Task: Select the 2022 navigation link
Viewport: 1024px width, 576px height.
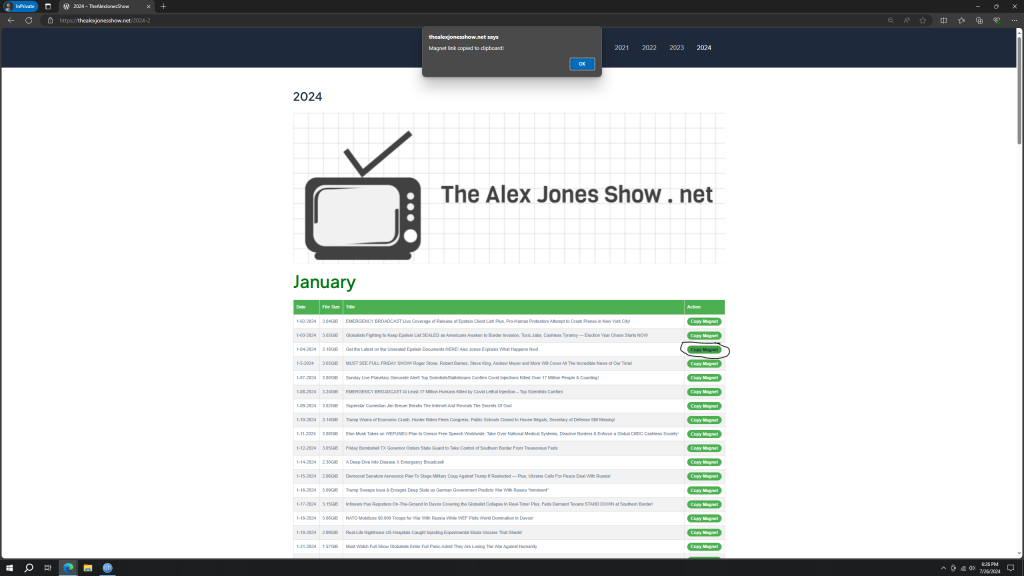Action: pyautogui.click(x=649, y=48)
